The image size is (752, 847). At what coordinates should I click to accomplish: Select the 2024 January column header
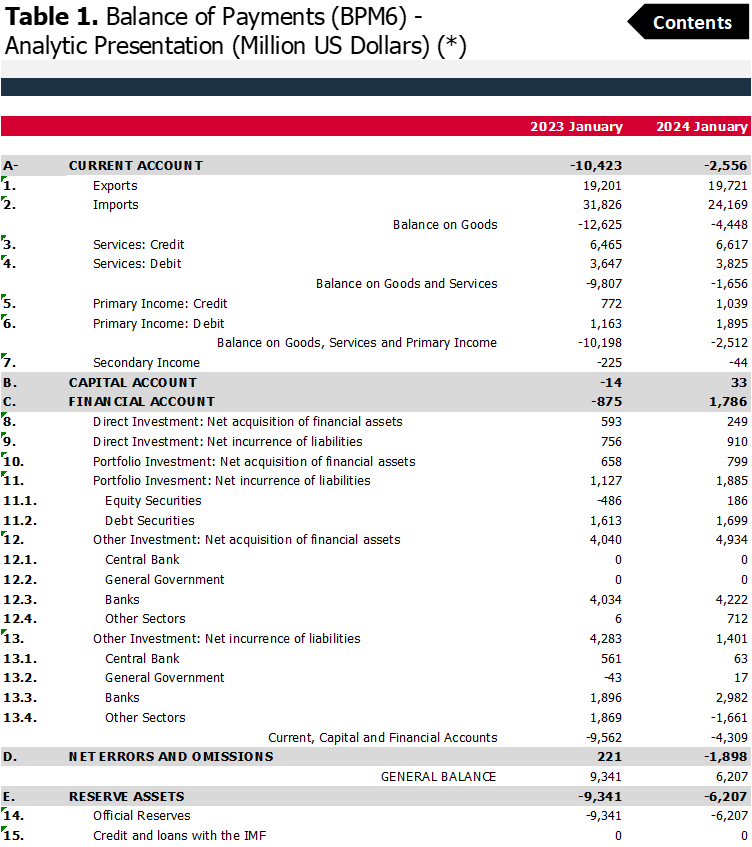click(701, 127)
